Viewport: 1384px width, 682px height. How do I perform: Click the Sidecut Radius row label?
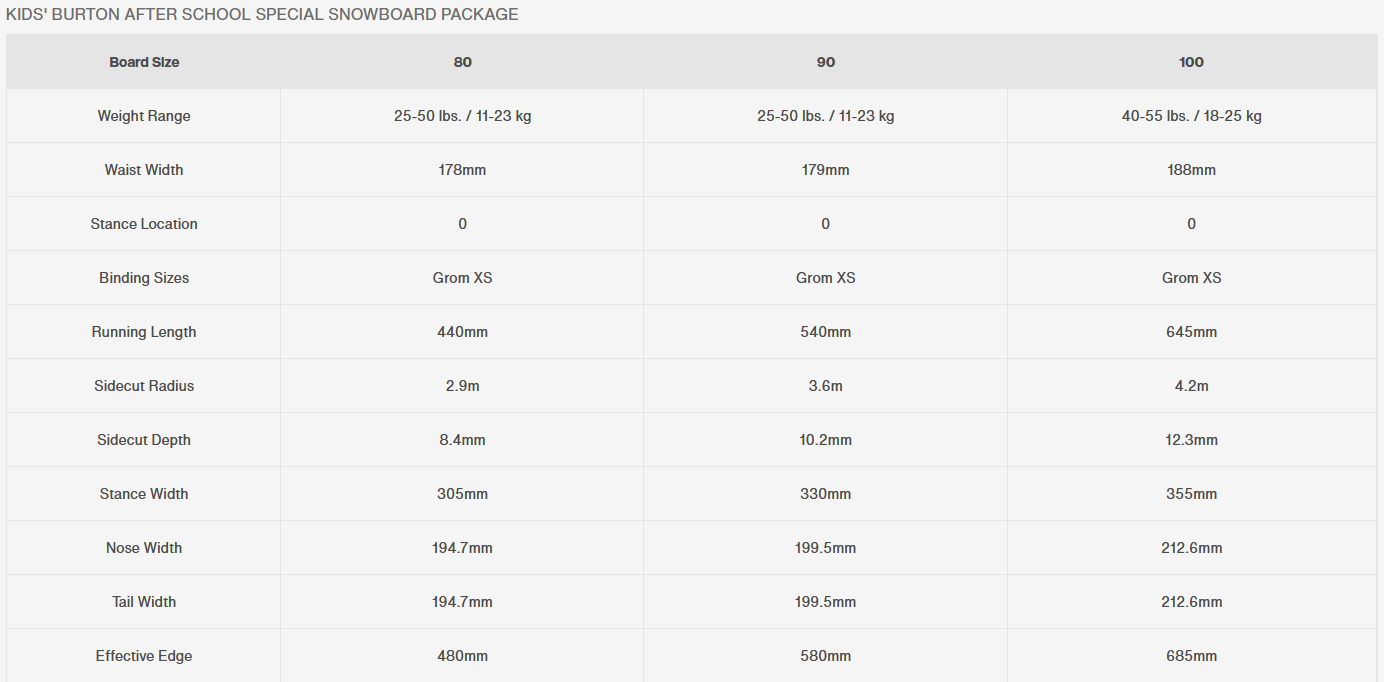tap(144, 386)
